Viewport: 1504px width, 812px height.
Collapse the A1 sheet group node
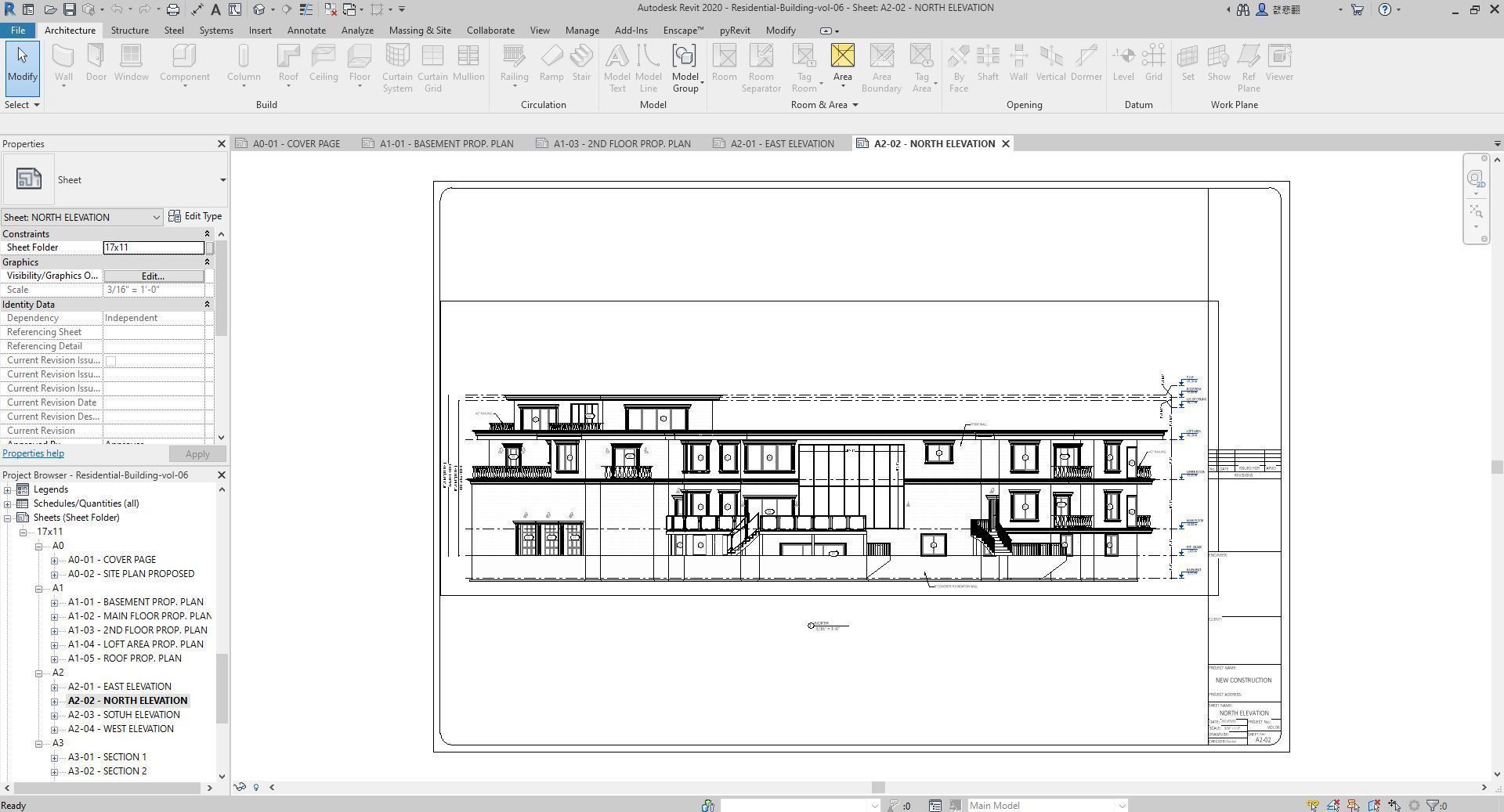(x=38, y=589)
